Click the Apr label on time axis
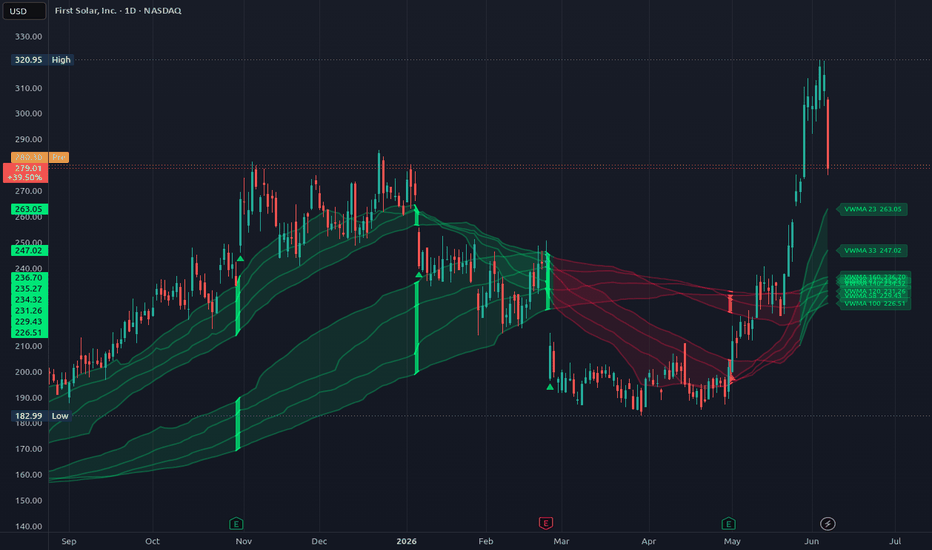Image resolution: width=932 pixels, height=550 pixels. (648, 541)
